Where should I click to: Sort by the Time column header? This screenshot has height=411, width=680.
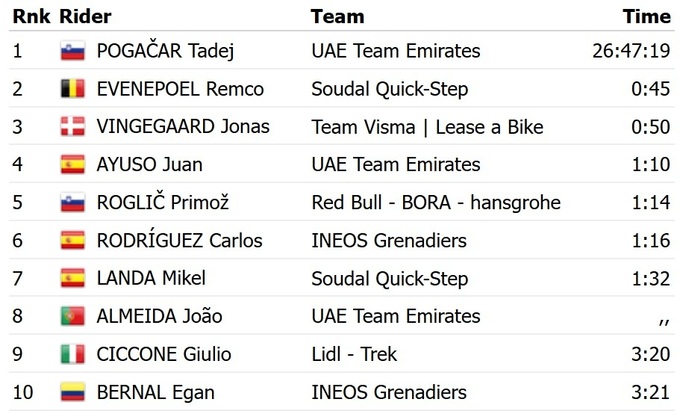click(x=646, y=16)
